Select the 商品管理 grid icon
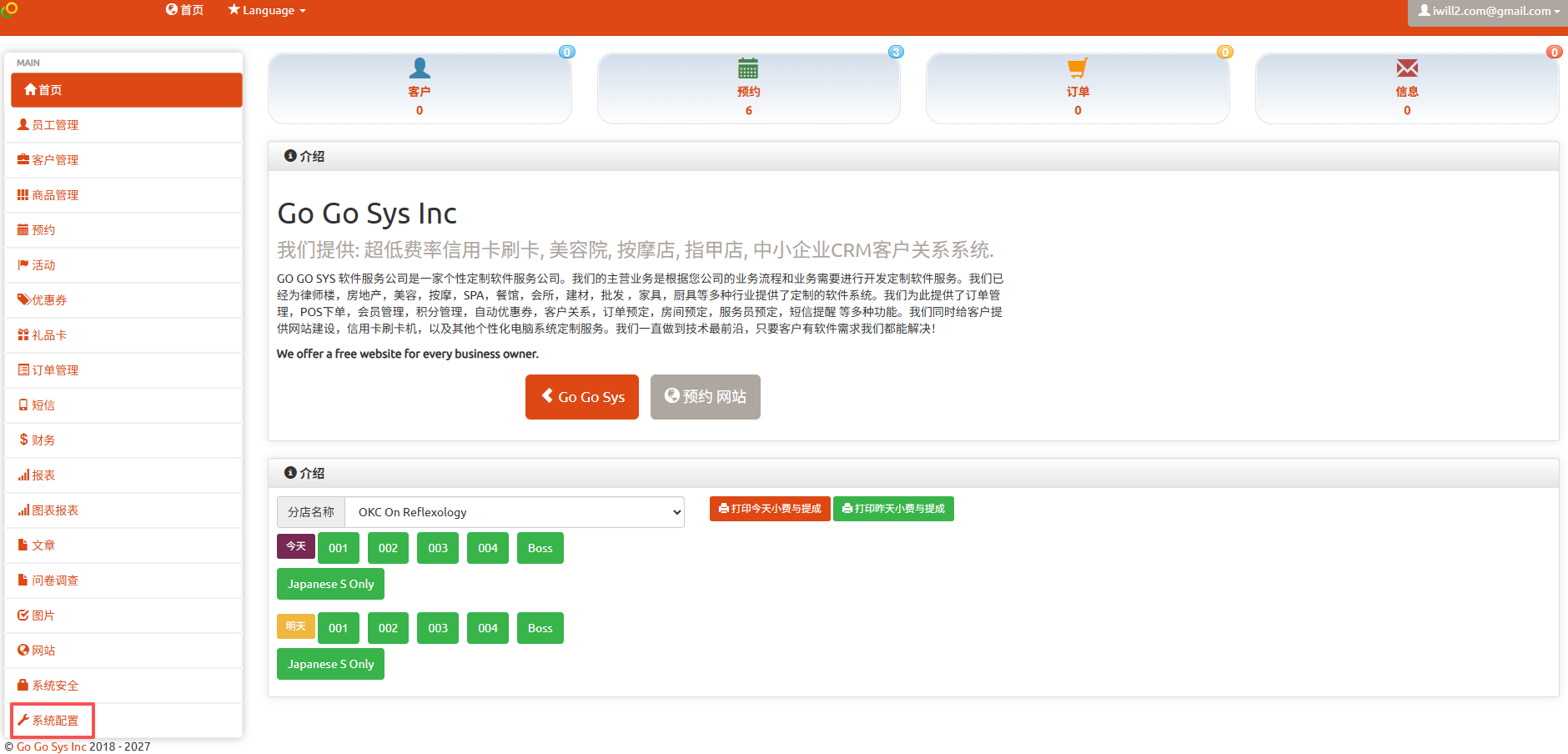 click(23, 194)
